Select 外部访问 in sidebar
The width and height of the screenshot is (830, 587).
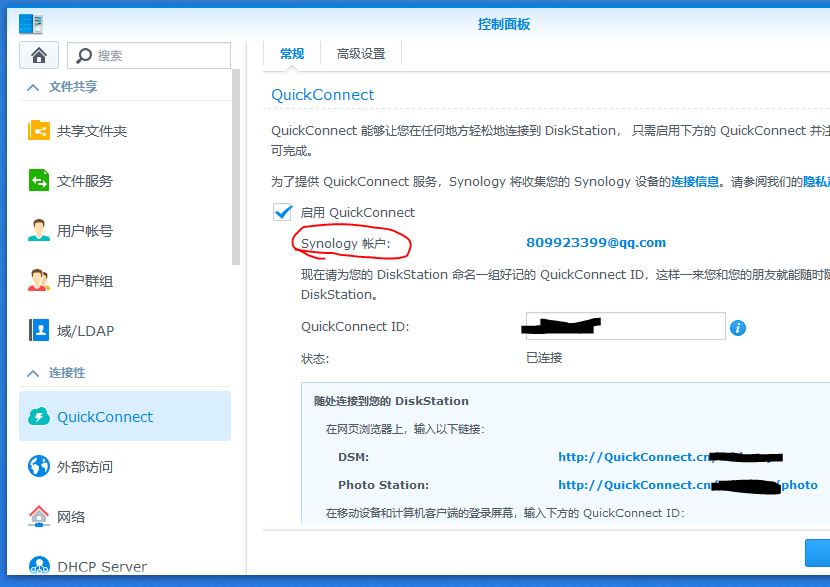coord(85,467)
